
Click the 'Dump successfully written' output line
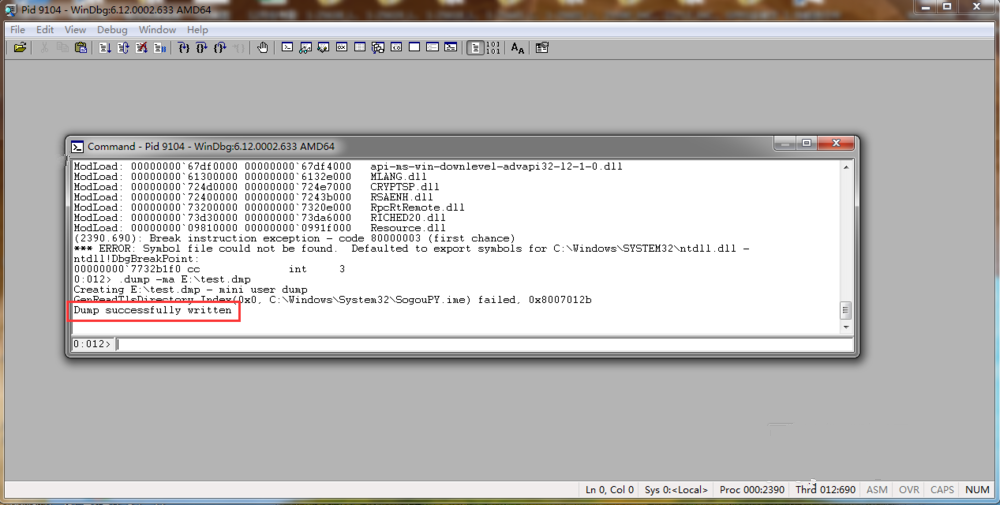(152, 310)
